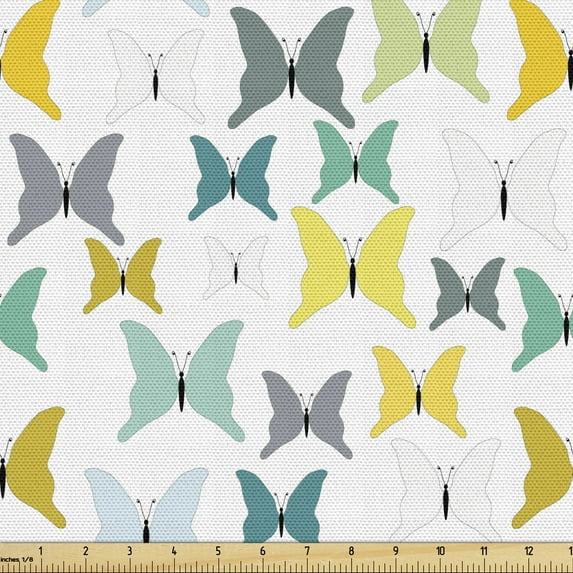Click the "Inches, 1/8" ruler label
Image resolution: width=573 pixels, height=573 pixels.
click(x=16, y=559)
